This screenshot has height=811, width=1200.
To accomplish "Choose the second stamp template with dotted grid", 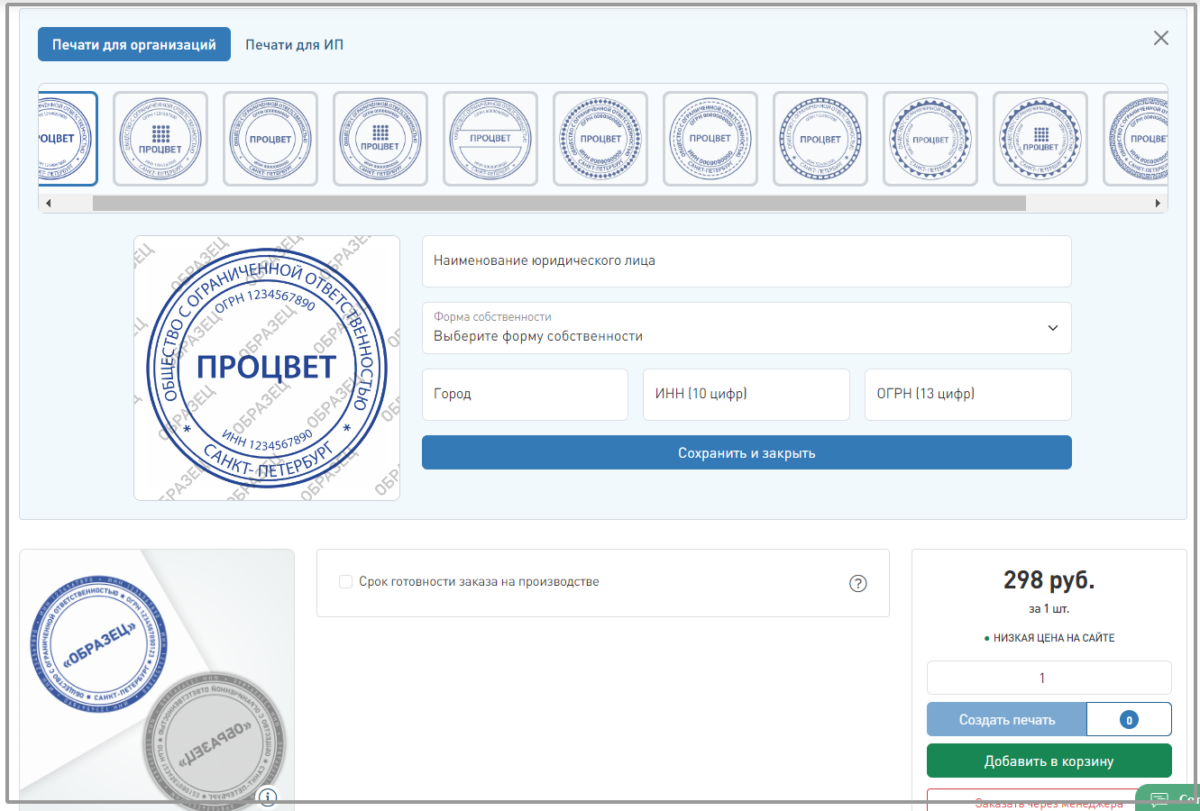I will pyautogui.click(x=160, y=139).
